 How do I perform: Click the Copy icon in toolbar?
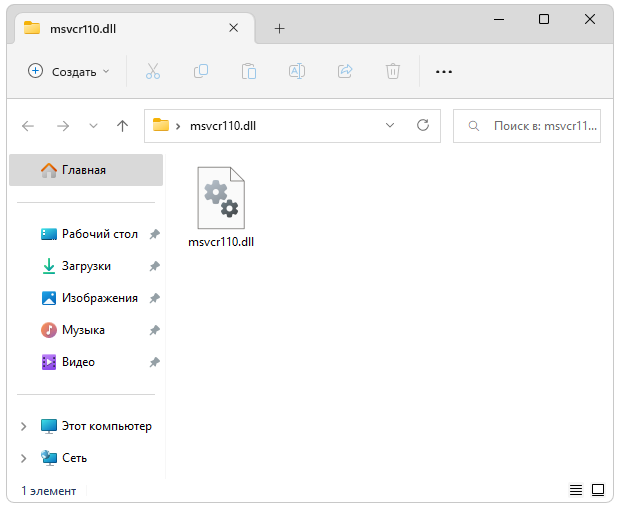click(x=201, y=71)
